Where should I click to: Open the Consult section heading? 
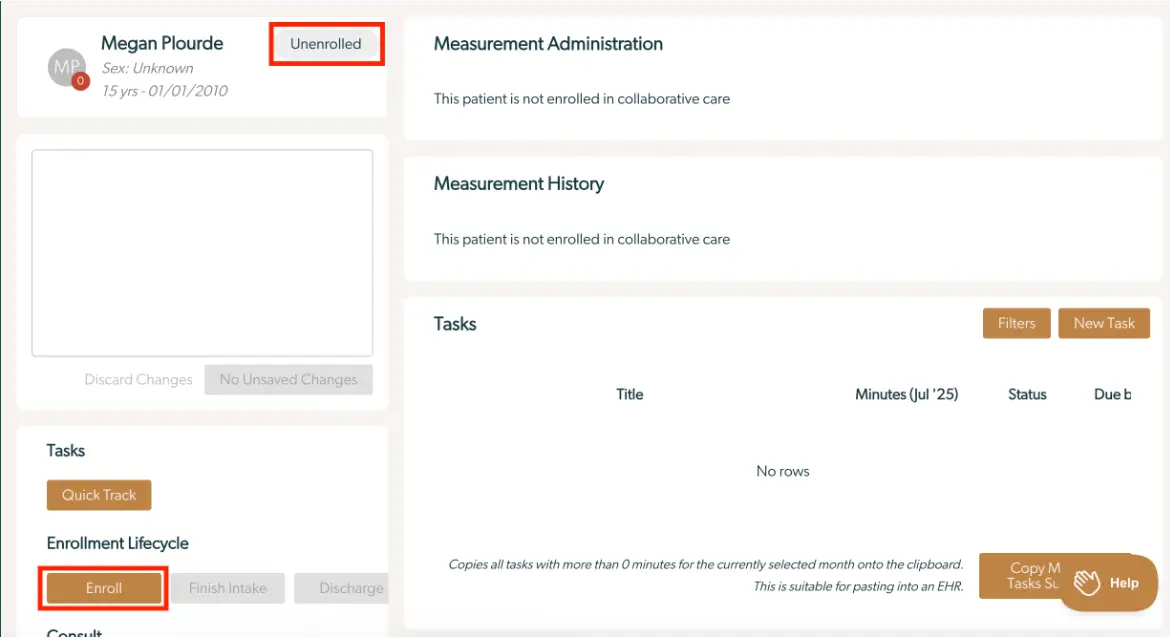(75, 632)
